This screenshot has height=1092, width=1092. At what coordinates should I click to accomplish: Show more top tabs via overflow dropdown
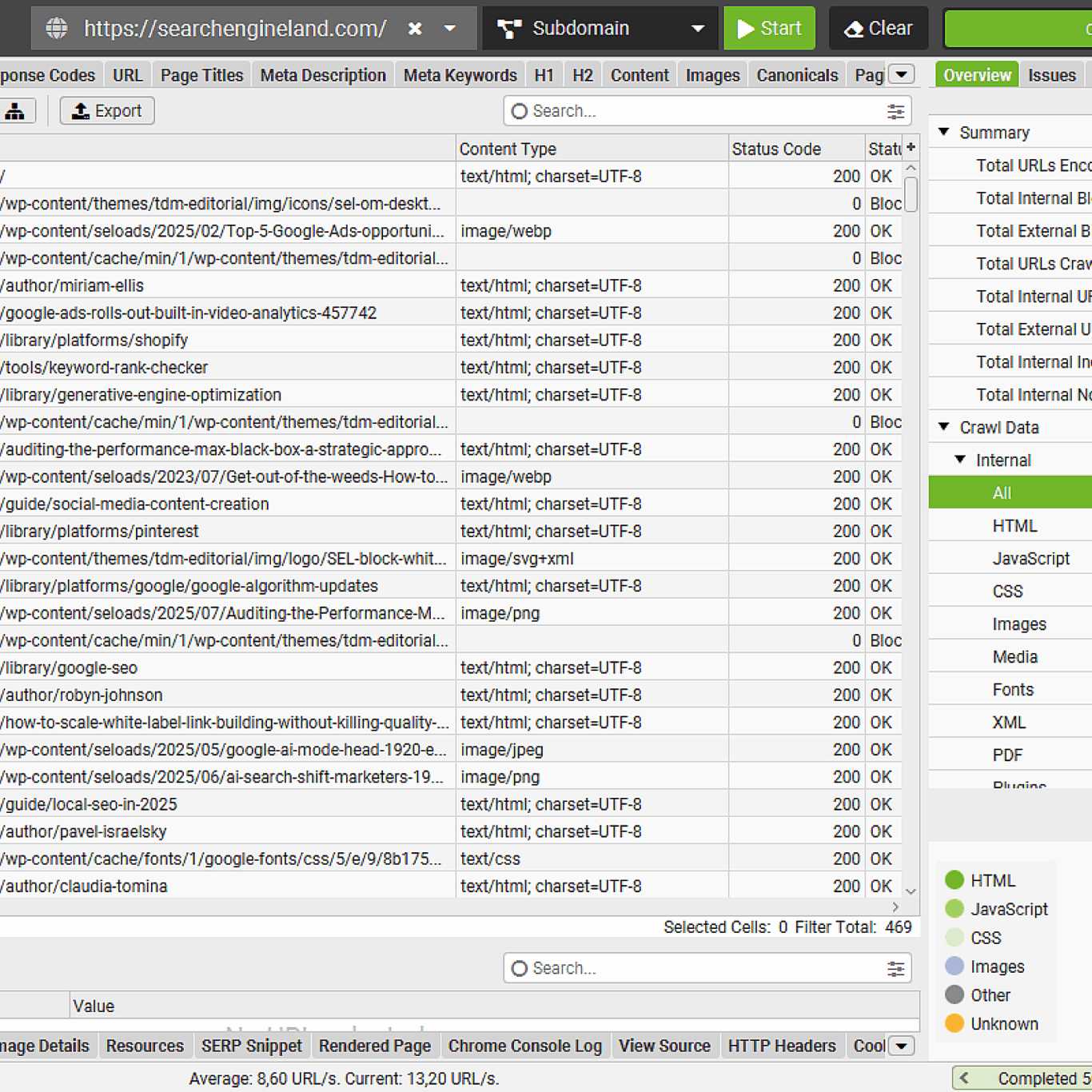point(901,74)
